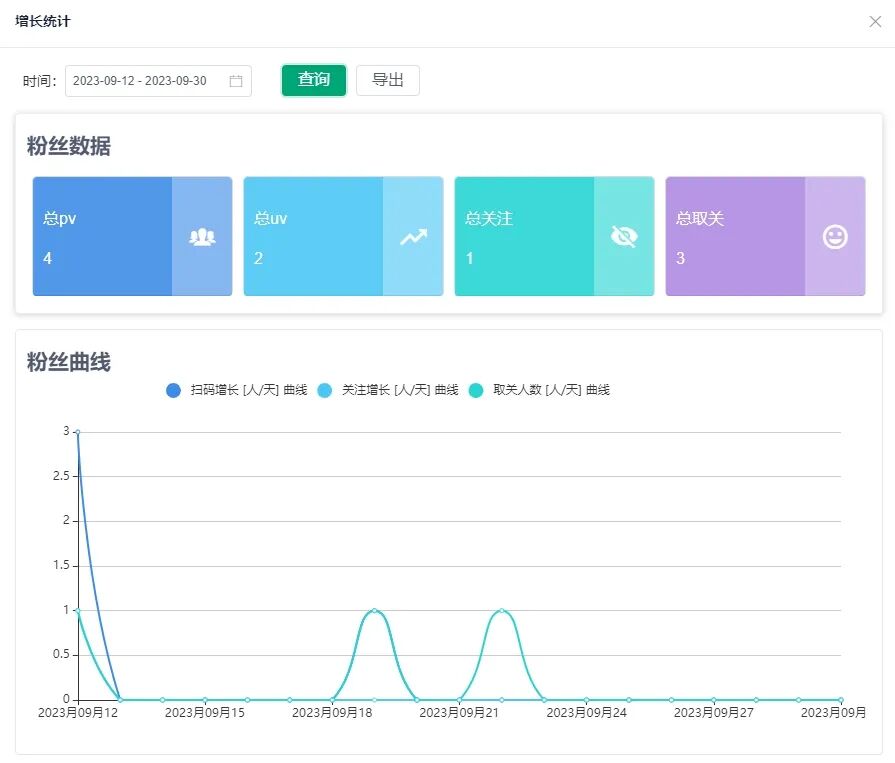895x763 pixels.
Task: Click the people group icon on 总pv card
Action: click(202, 237)
